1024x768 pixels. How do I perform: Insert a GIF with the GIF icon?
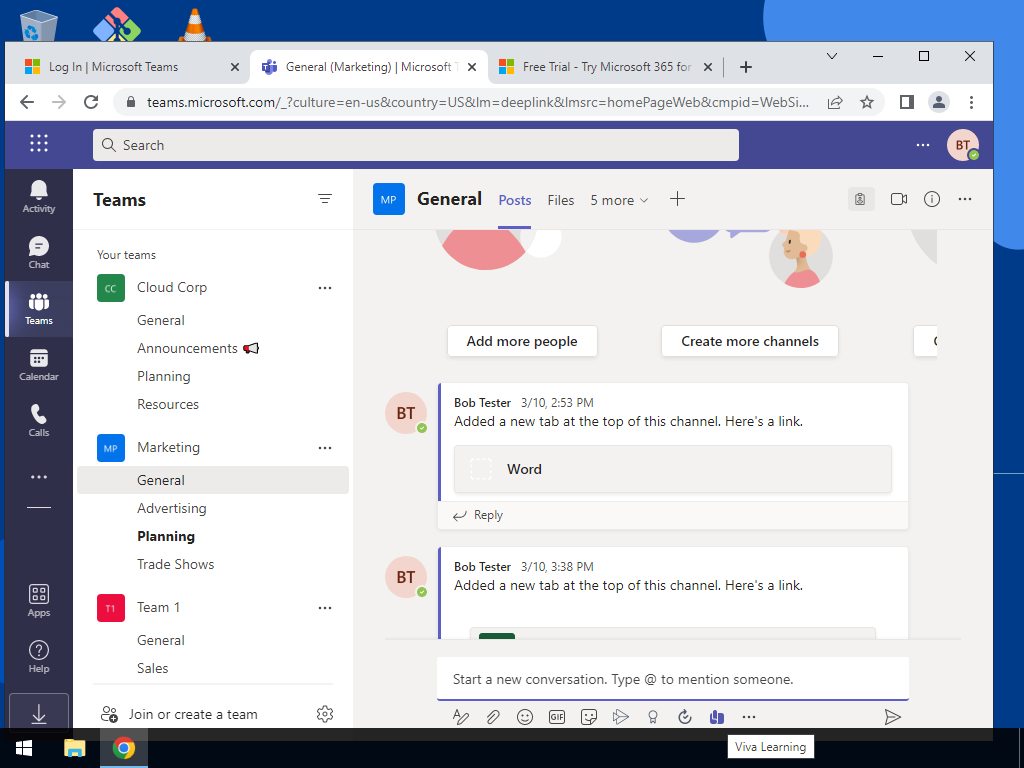[556, 717]
